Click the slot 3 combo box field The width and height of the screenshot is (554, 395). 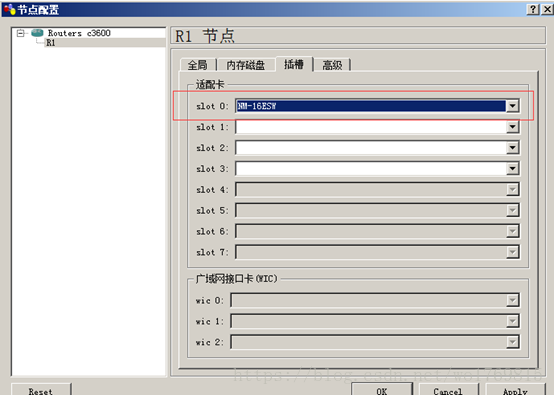371,169
